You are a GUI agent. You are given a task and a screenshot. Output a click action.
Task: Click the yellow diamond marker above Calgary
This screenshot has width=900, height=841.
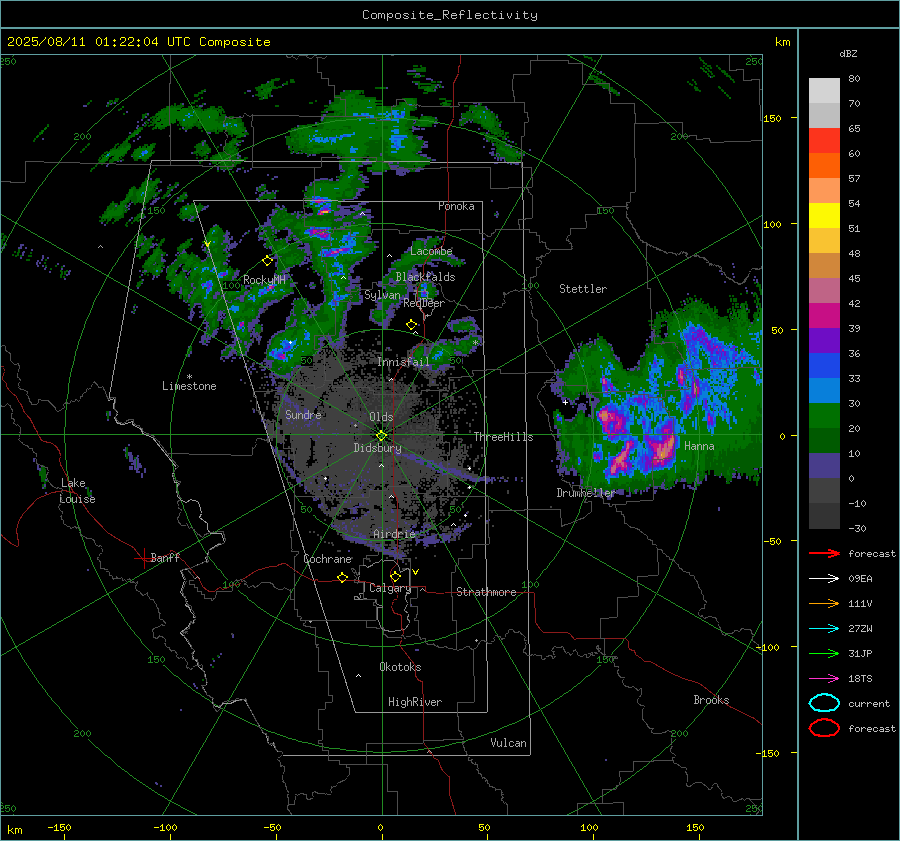click(x=395, y=576)
